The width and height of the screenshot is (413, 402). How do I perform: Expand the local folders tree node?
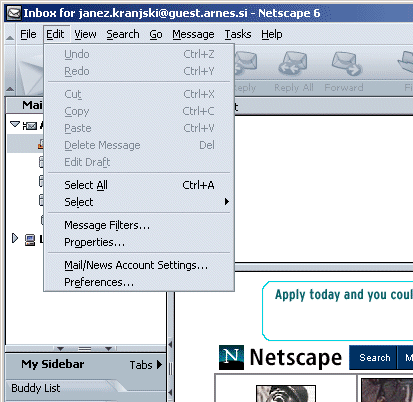click(15, 238)
